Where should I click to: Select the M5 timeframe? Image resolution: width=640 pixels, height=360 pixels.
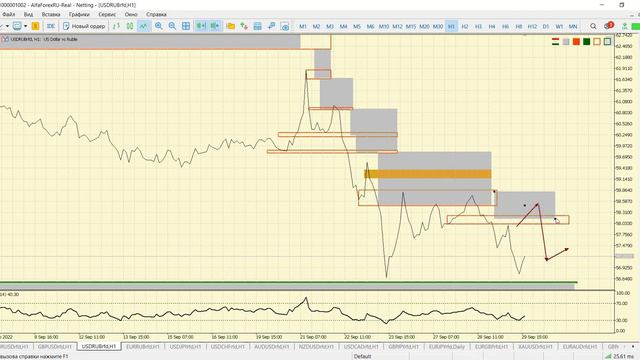click(x=357, y=26)
